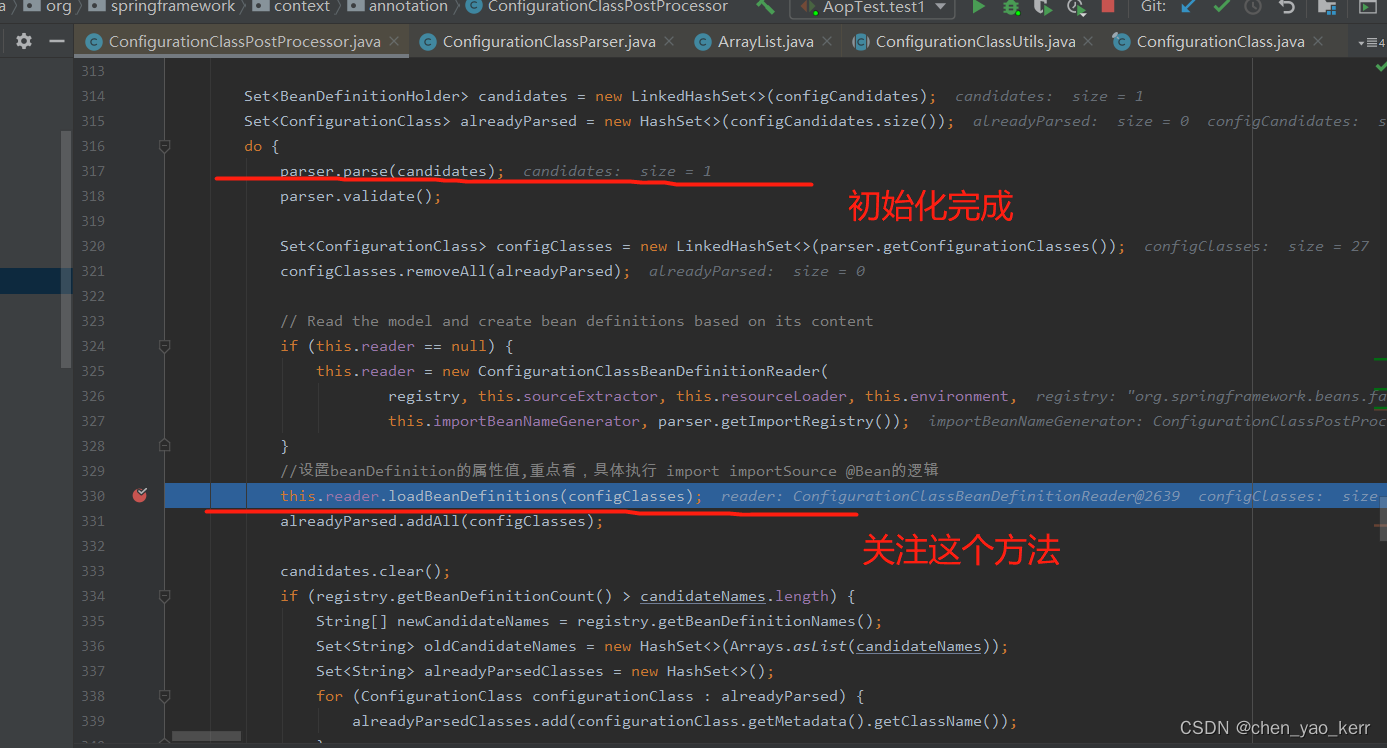
Task: Collapse the if block at line 324
Action: tap(164, 346)
